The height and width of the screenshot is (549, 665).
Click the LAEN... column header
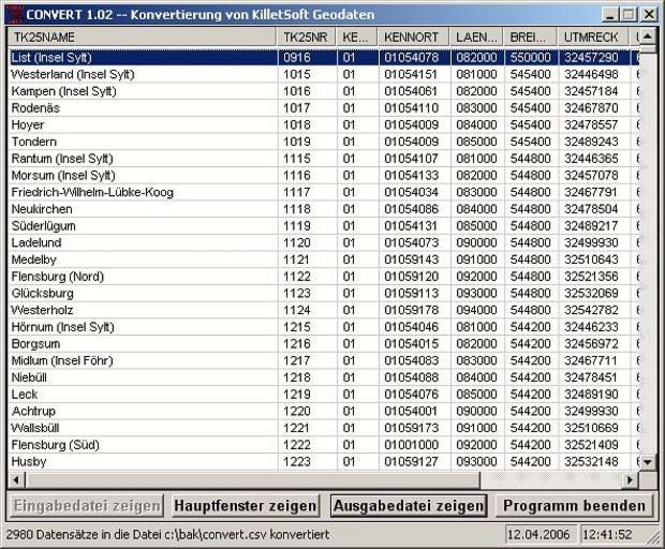(x=476, y=37)
